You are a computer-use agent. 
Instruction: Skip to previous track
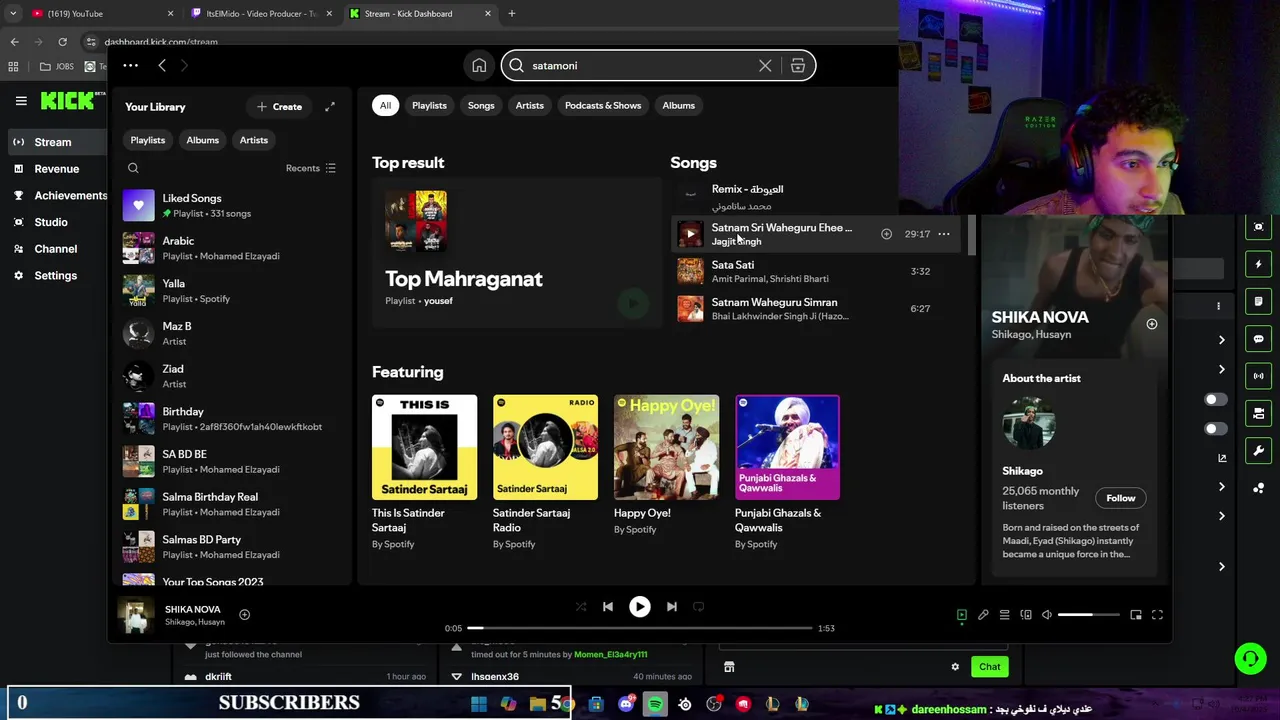[608, 607]
